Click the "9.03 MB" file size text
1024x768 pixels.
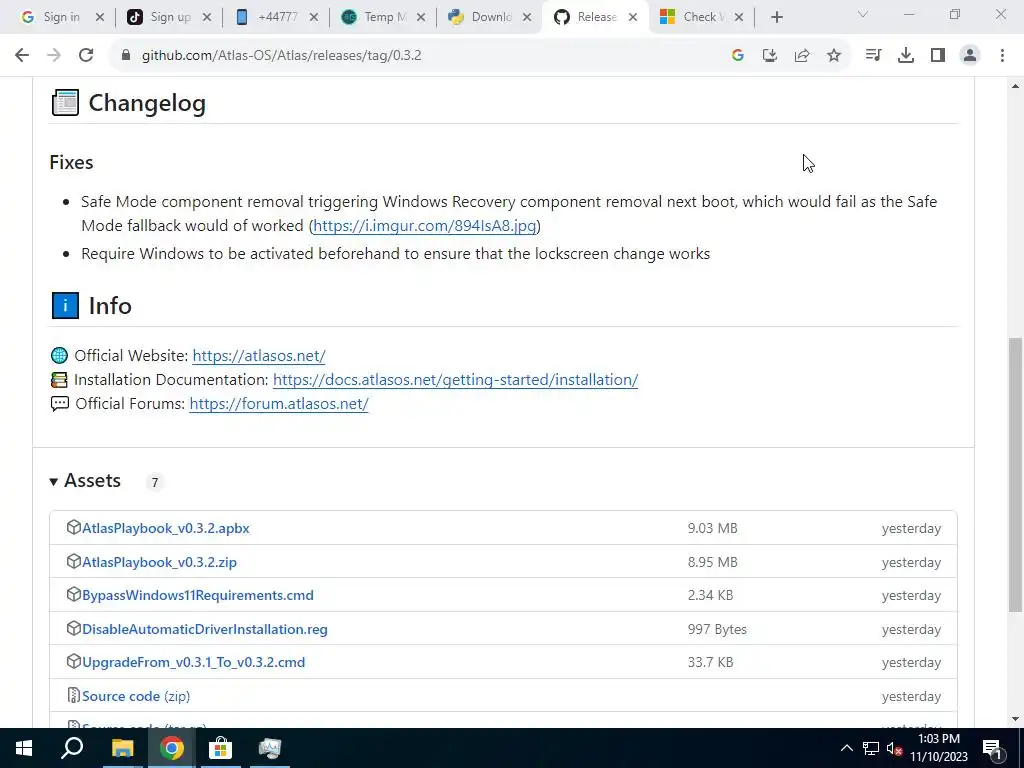pyautogui.click(x=712, y=528)
